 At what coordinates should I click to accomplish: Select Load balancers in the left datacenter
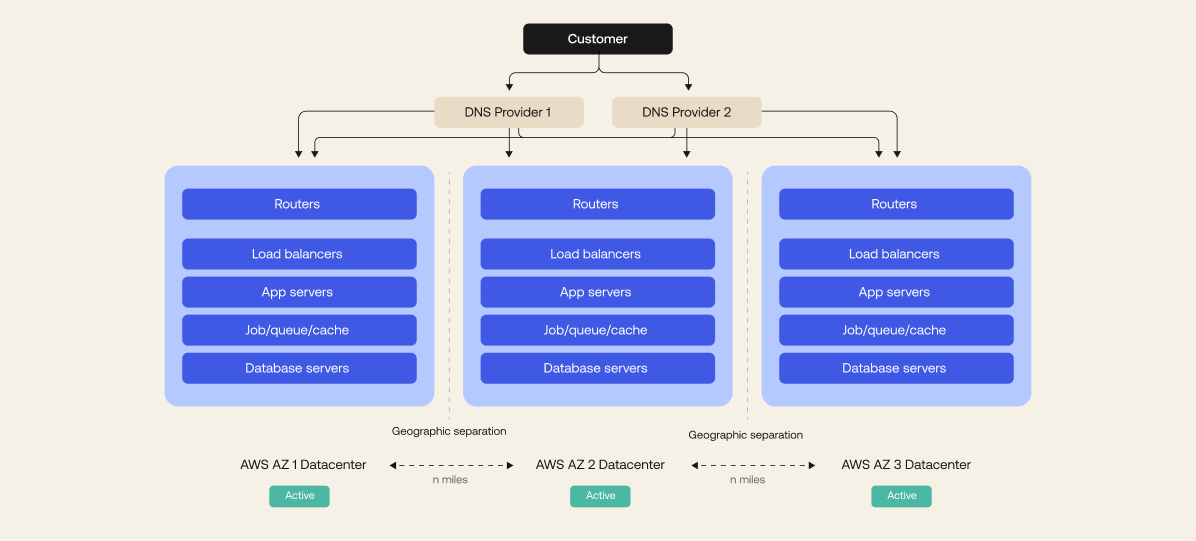tap(298, 254)
